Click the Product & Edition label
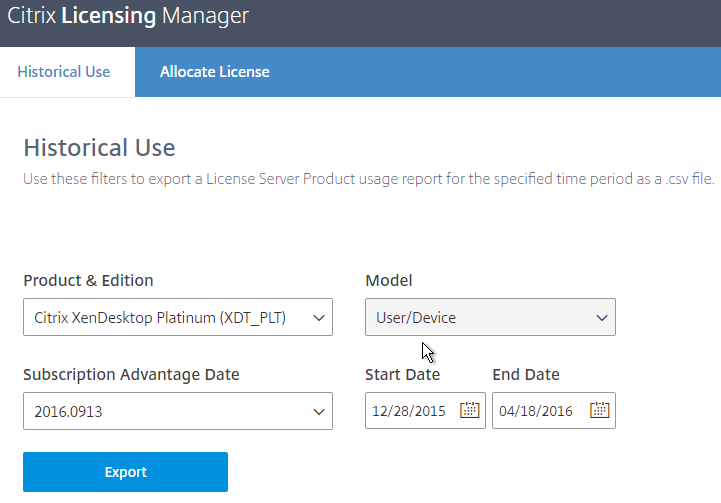This screenshot has height=503, width=721. pyautogui.click(x=88, y=280)
